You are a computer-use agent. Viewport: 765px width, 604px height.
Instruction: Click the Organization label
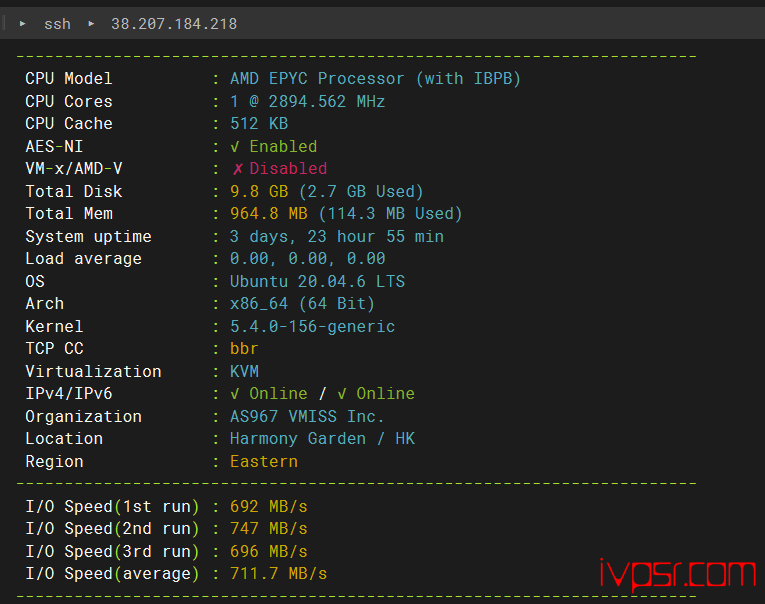click(x=83, y=417)
